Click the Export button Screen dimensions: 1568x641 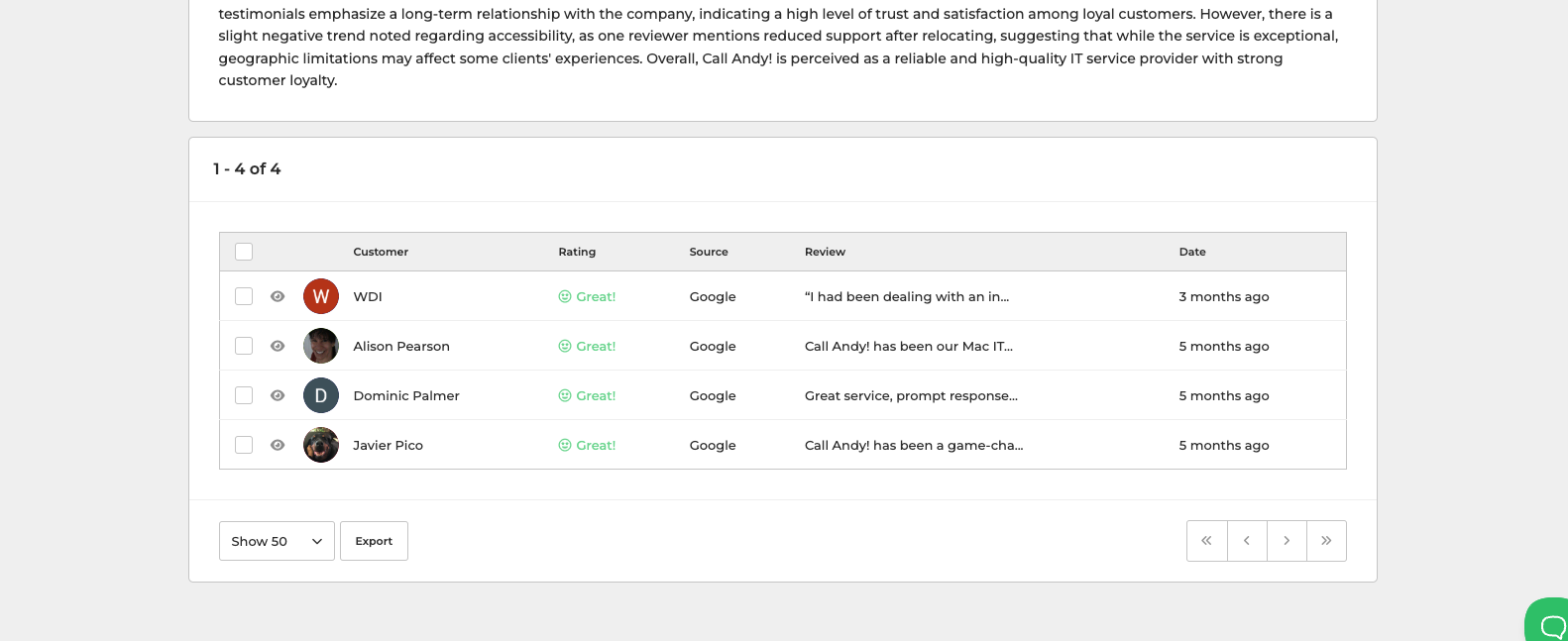[374, 541]
